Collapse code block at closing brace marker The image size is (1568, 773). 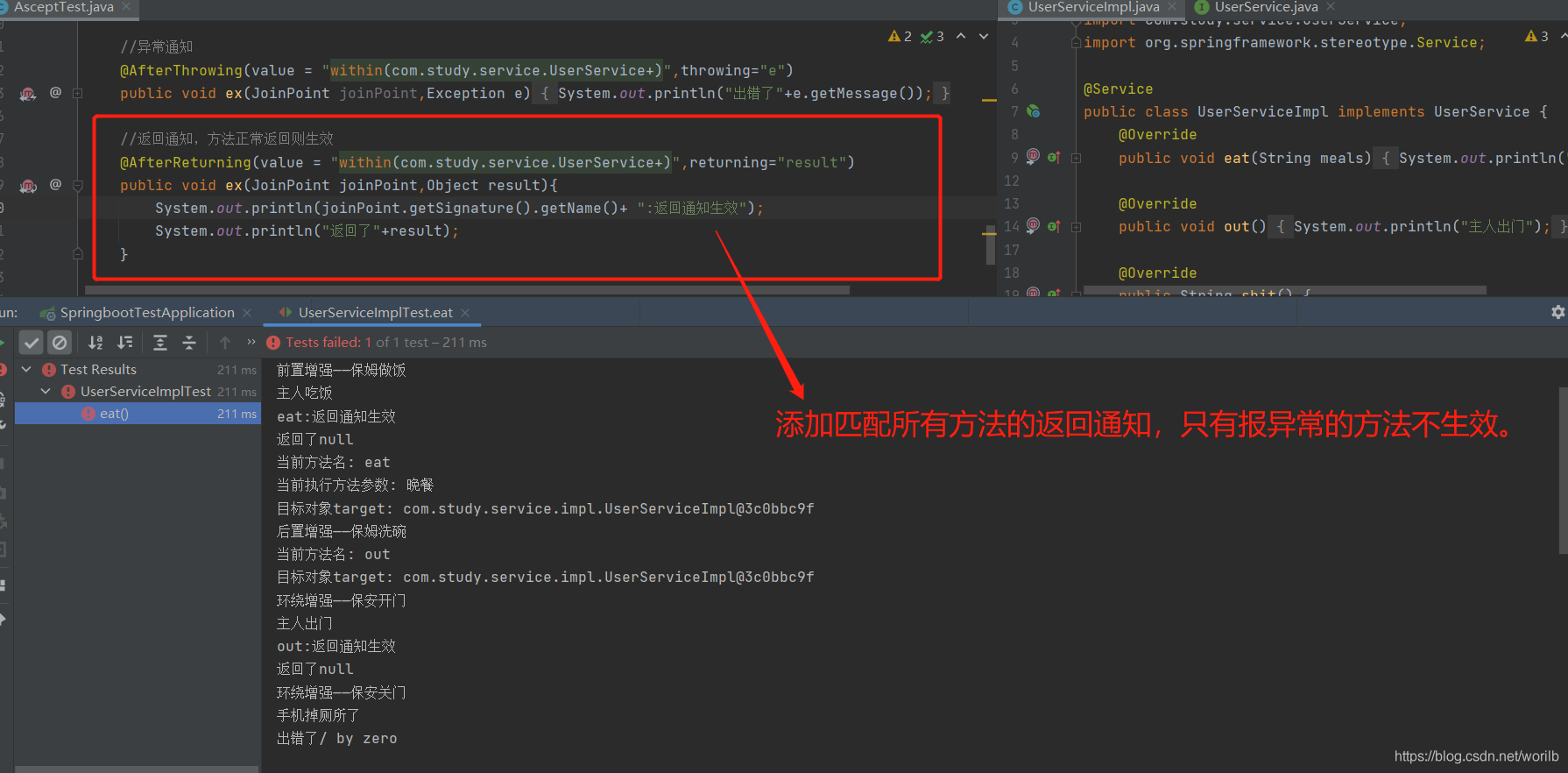tap(77, 254)
